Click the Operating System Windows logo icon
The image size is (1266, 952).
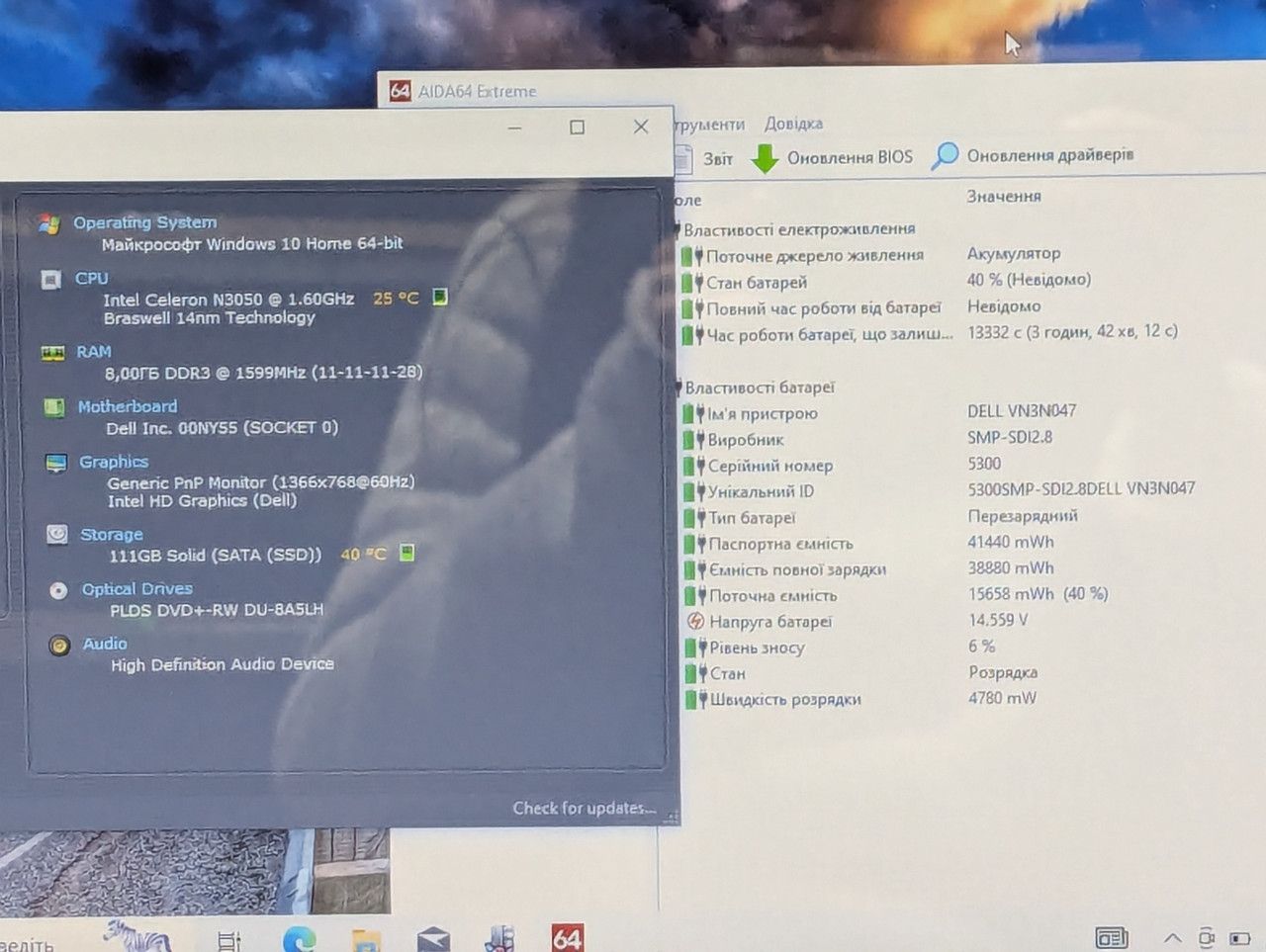48,224
